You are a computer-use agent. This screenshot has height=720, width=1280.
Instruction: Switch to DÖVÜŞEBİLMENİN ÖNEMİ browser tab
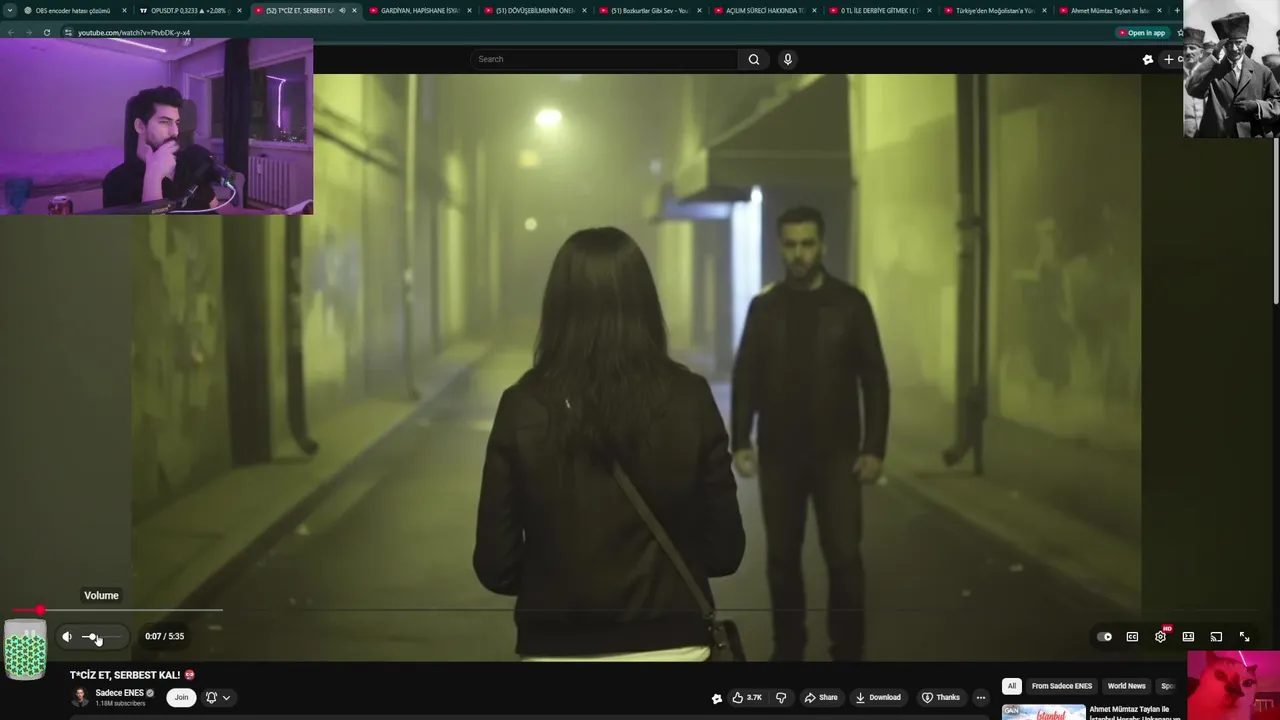[534, 10]
